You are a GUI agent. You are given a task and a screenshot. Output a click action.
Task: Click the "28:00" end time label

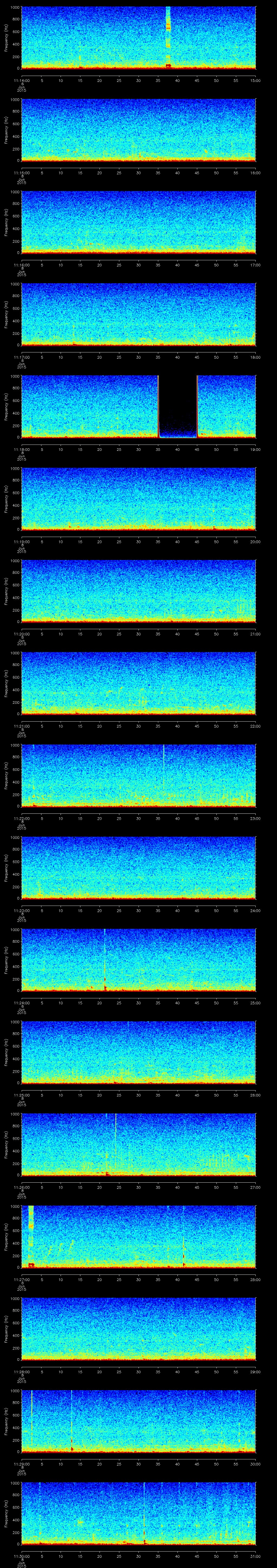256,1279
